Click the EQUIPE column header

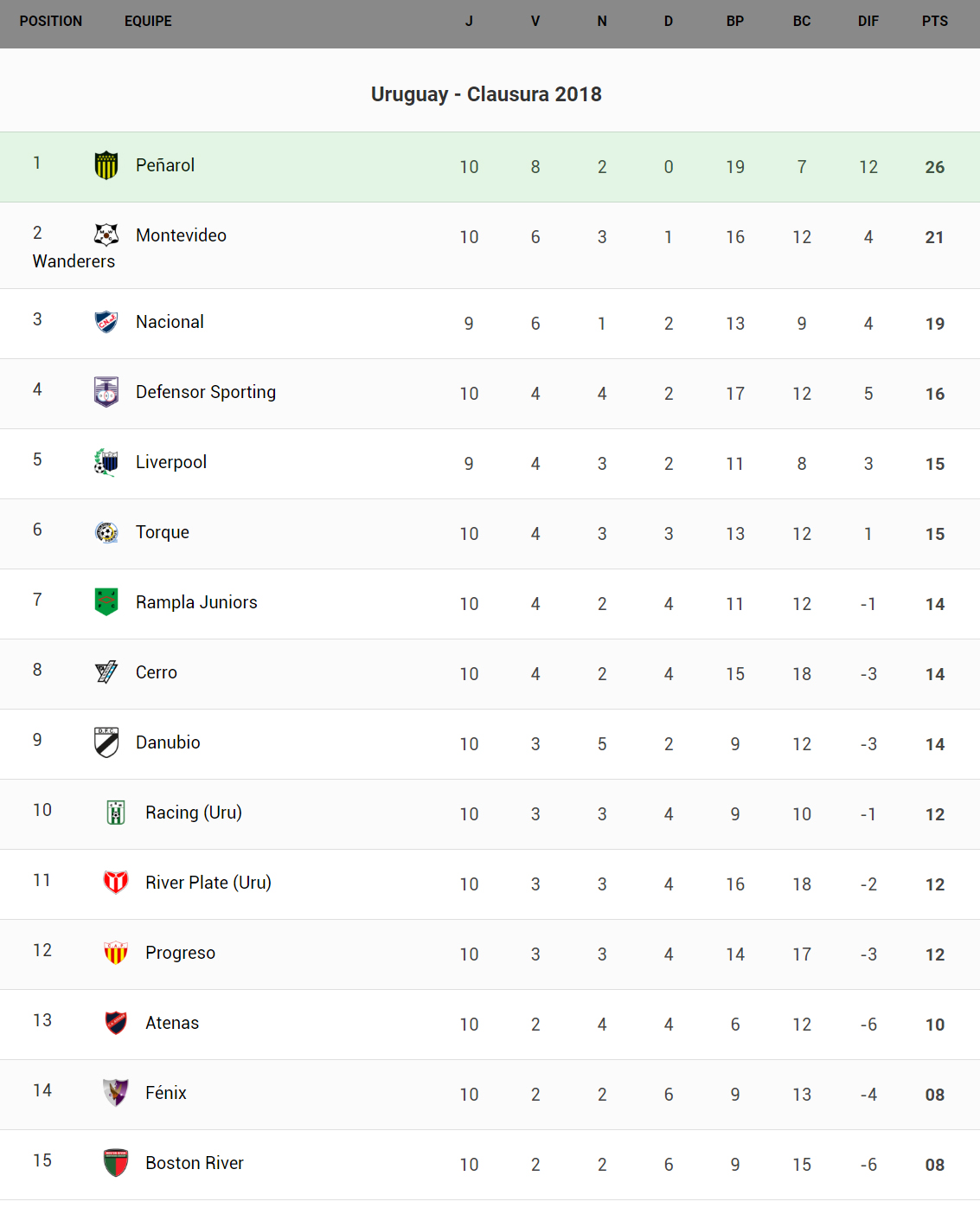(x=148, y=21)
